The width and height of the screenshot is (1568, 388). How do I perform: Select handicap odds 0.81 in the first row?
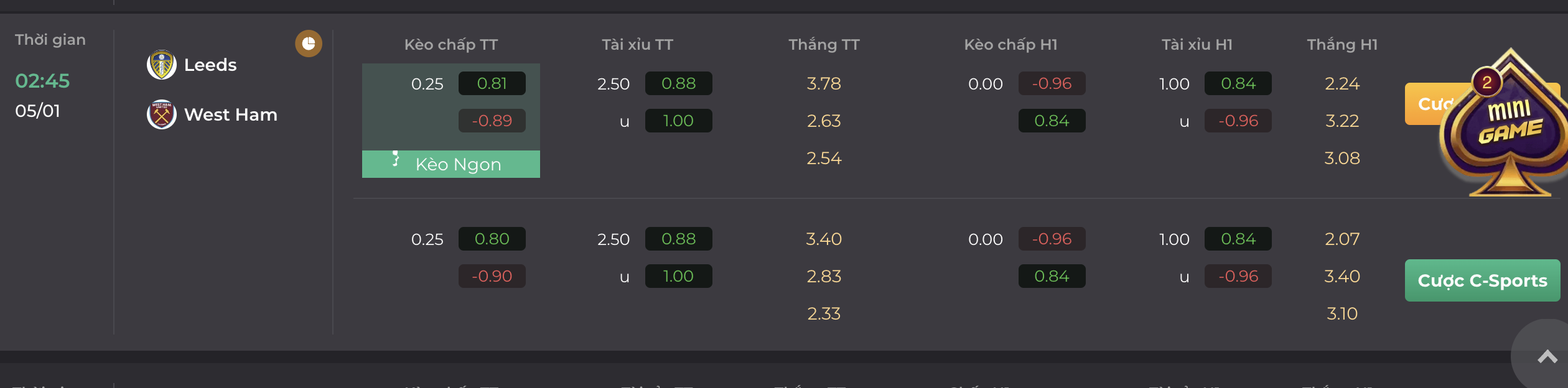coord(492,83)
